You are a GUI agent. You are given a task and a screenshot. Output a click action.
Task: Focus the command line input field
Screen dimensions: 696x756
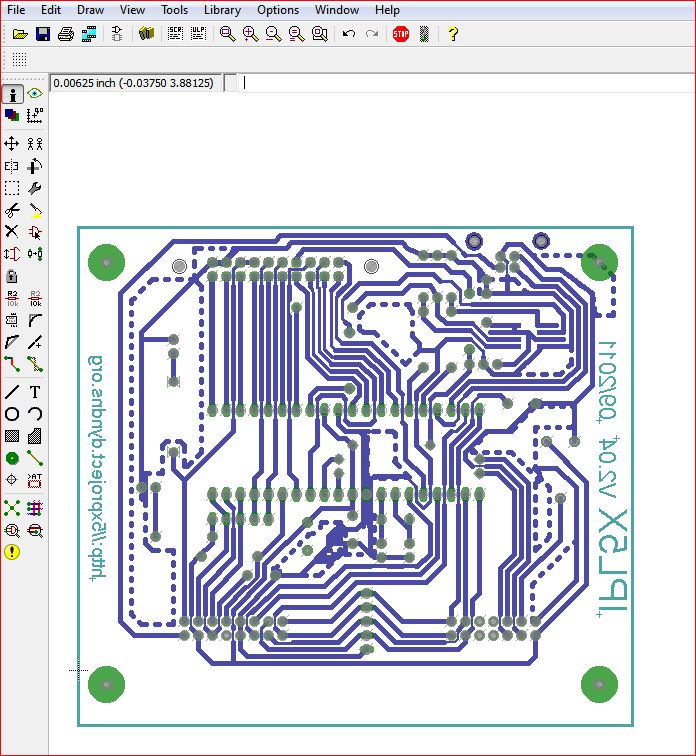click(466, 83)
